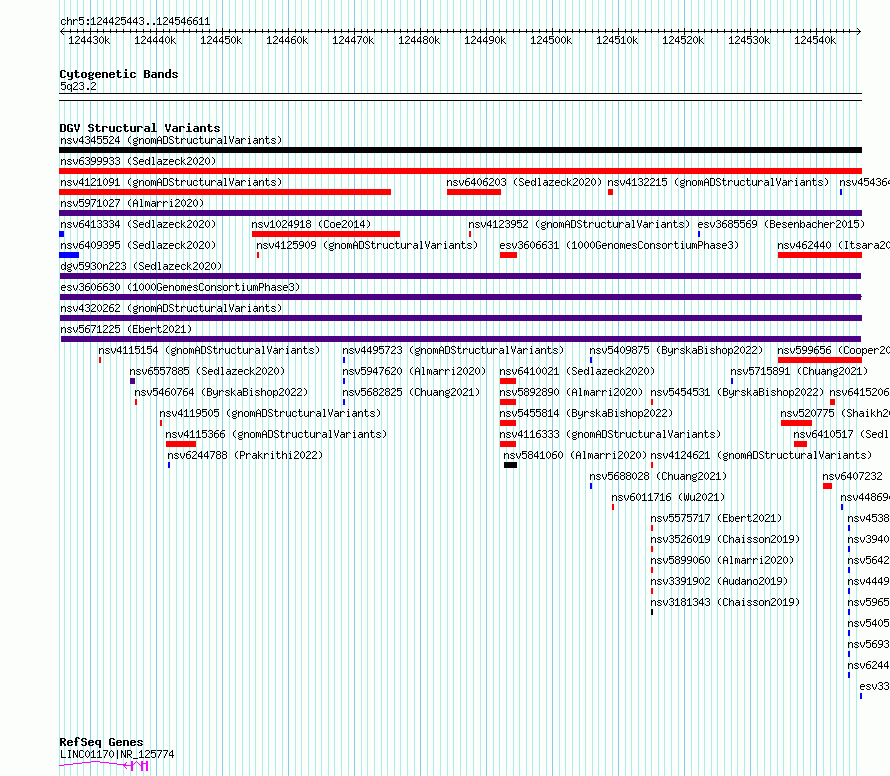Click the DGV Structural Variants track title
Screen dimensions: 890x776
[x=140, y=128]
